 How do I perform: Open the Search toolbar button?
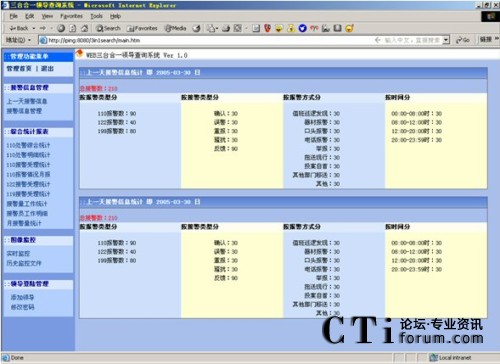coord(108,28)
